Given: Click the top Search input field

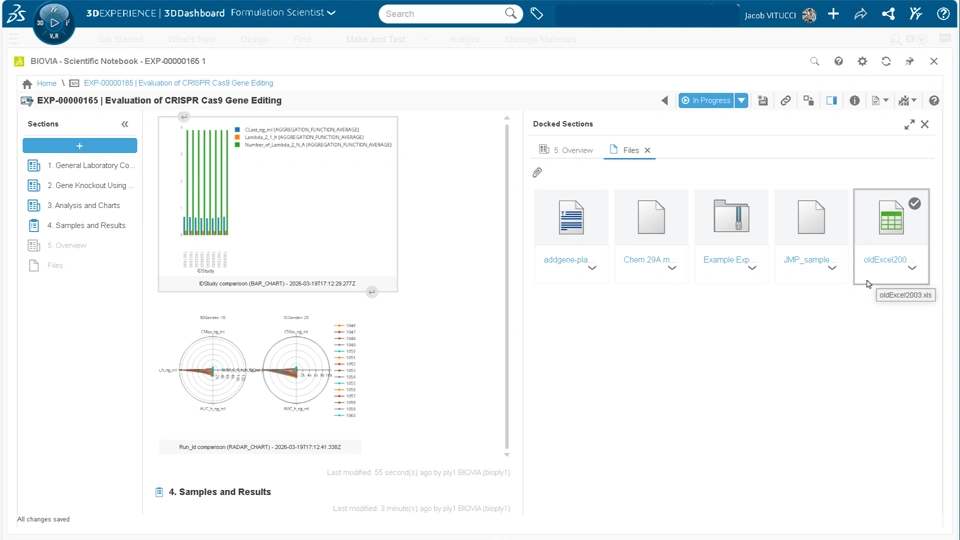Looking at the screenshot, I should tap(441, 13).
